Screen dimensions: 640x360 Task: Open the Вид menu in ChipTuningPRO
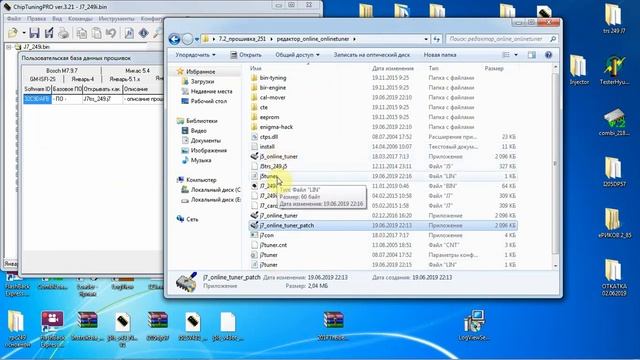[x=57, y=19]
